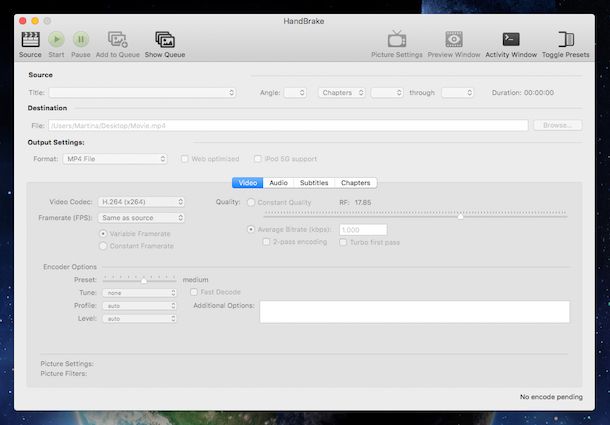Open the Activity Window terminal icon
This screenshot has width=610, height=425.
(511, 39)
